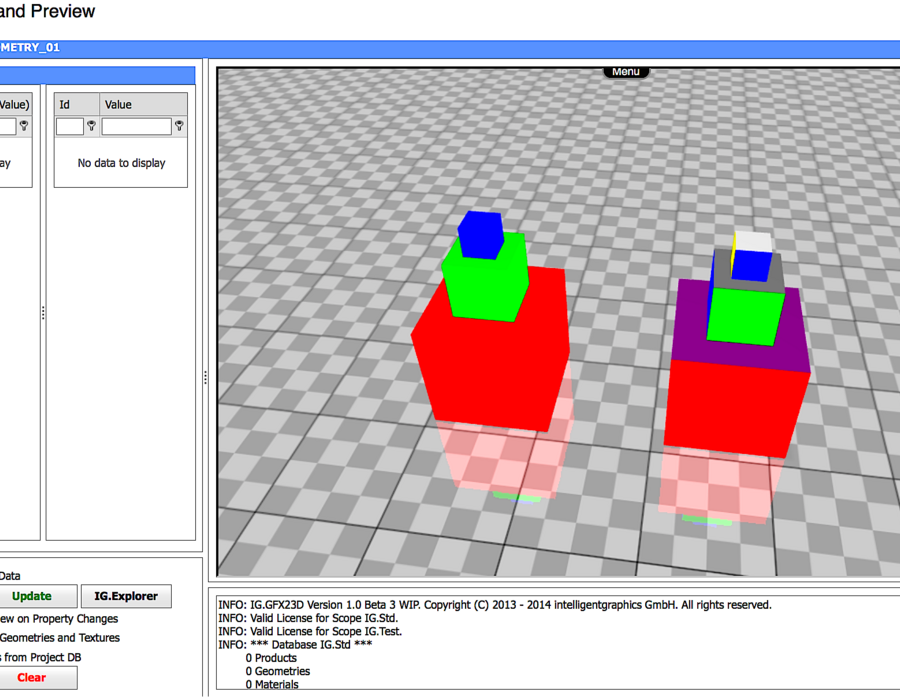
Task: Sort by the Value column header next to Id
Action: [143, 104]
